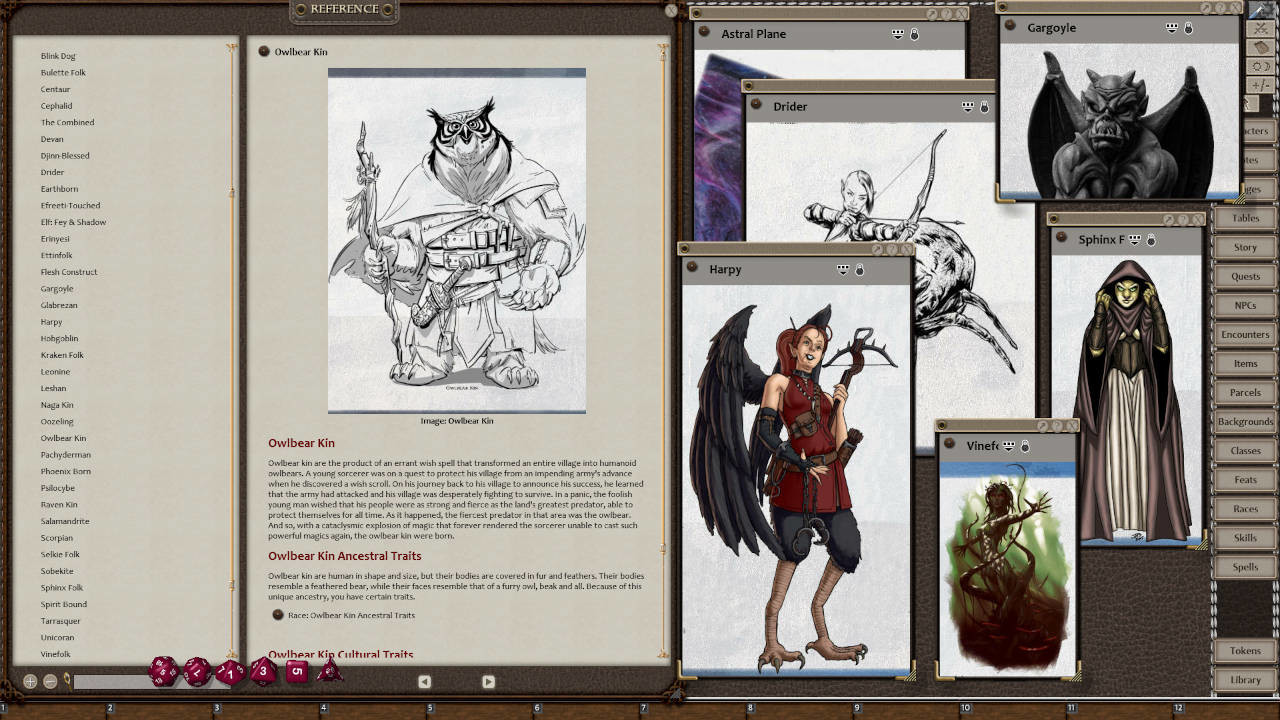Zoom in with the magnifier plus icon
The height and width of the screenshot is (720, 1280).
pyautogui.click(x=30, y=679)
